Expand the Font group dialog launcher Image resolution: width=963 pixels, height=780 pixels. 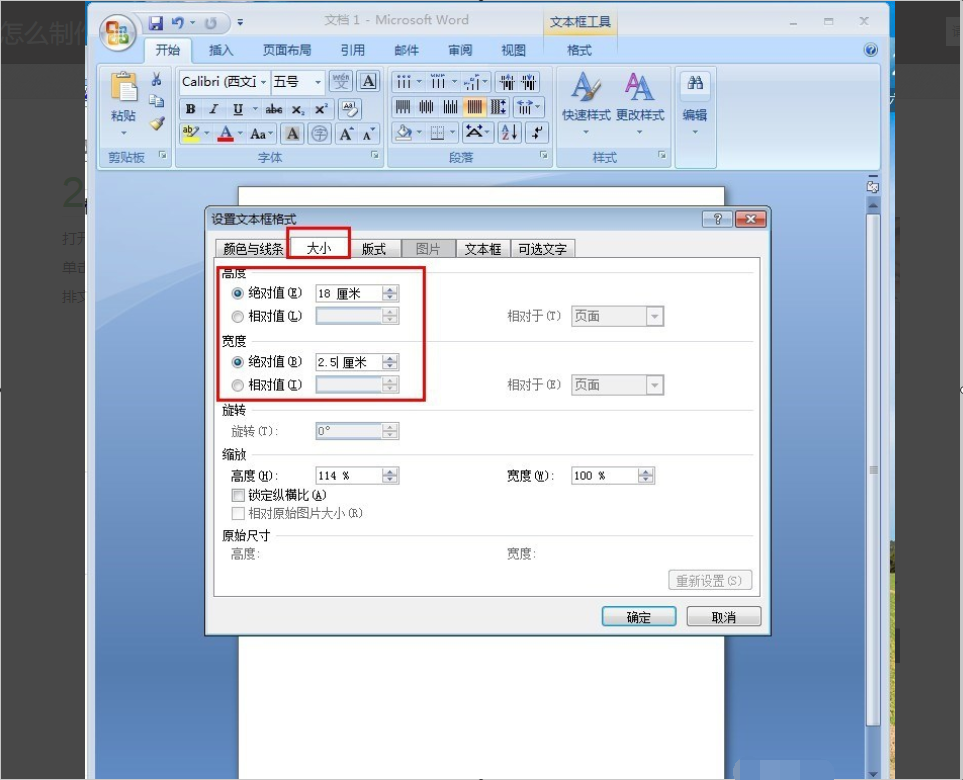[374, 155]
